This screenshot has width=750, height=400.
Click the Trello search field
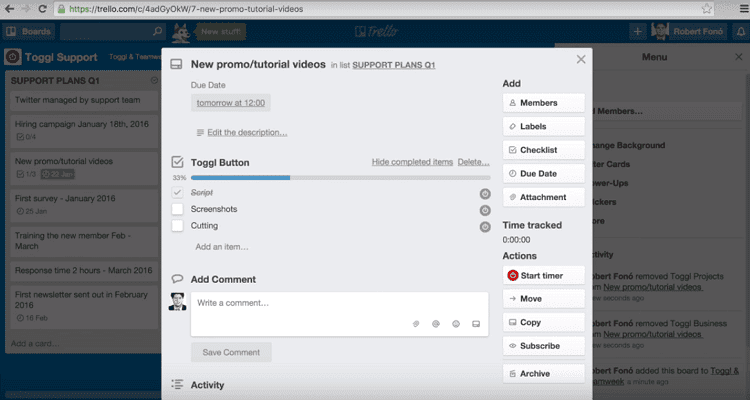(x=113, y=32)
